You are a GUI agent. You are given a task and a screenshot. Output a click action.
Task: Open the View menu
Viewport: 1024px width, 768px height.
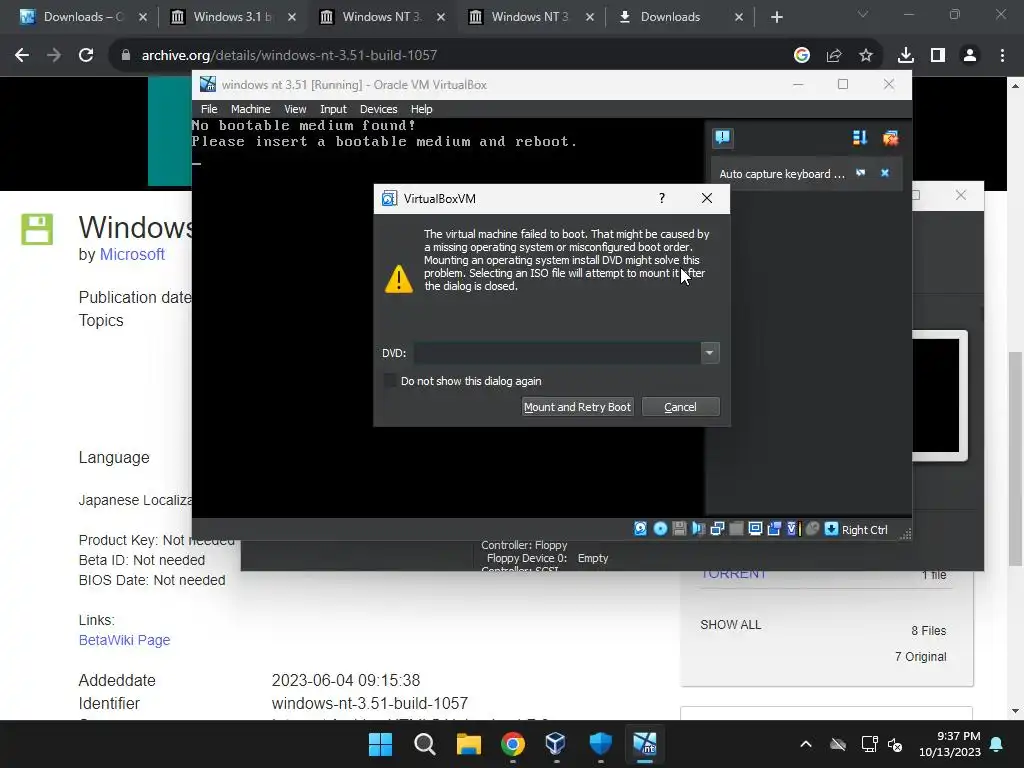pyautogui.click(x=295, y=109)
